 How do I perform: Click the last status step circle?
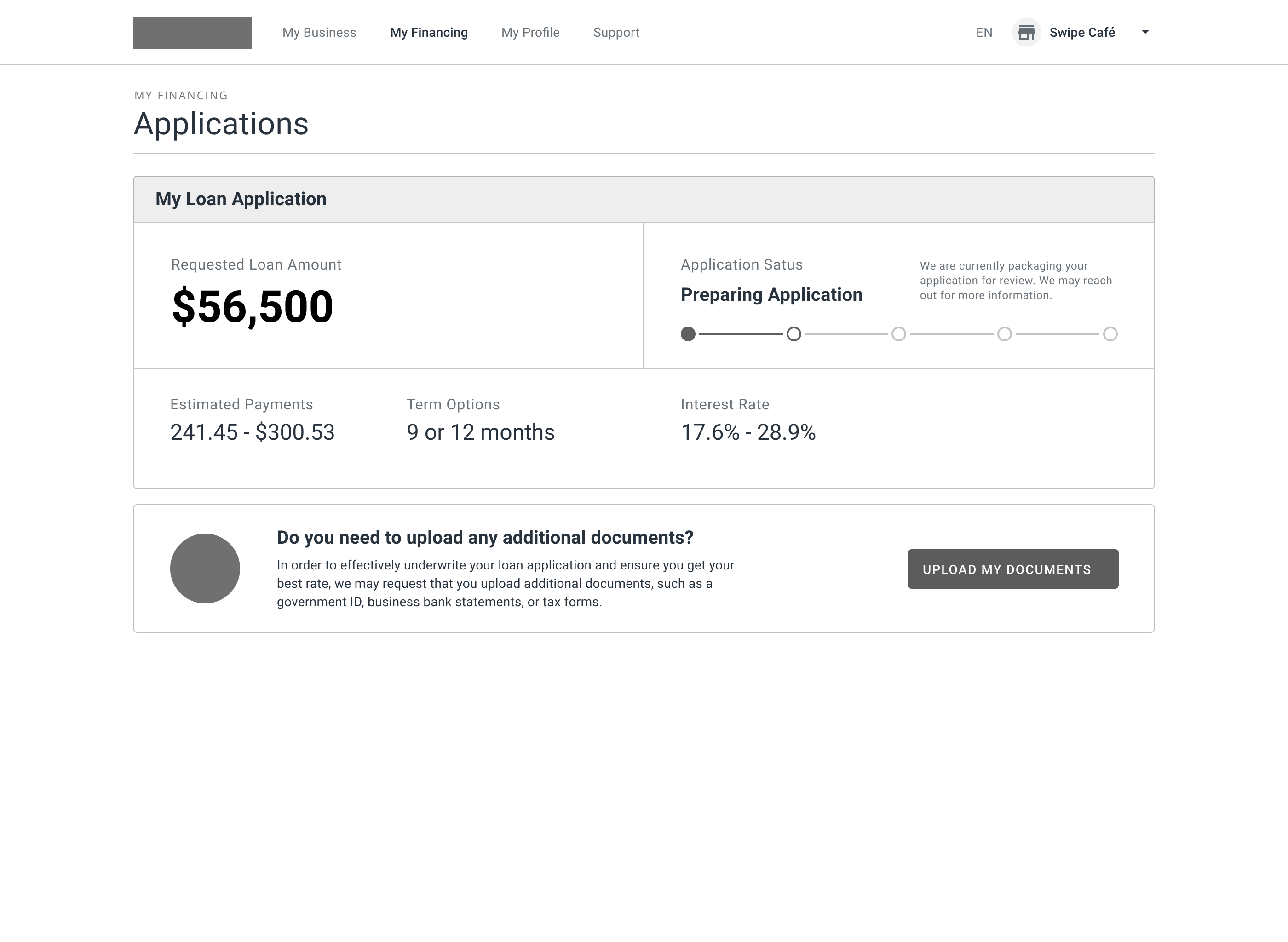1110,333
